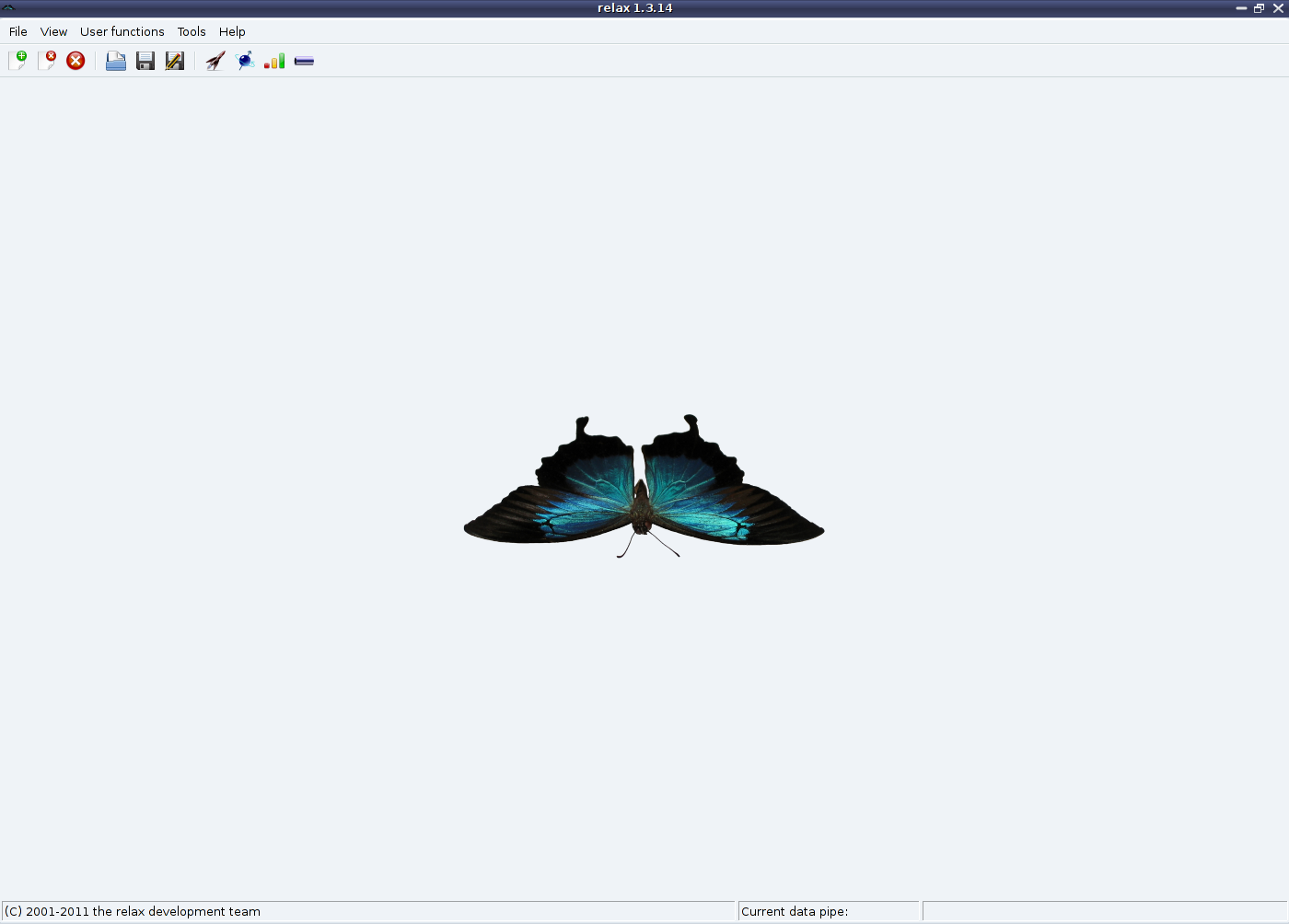Click the Save As pencil-and-floppy icon
1289x924 pixels.
[x=175, y=61]
